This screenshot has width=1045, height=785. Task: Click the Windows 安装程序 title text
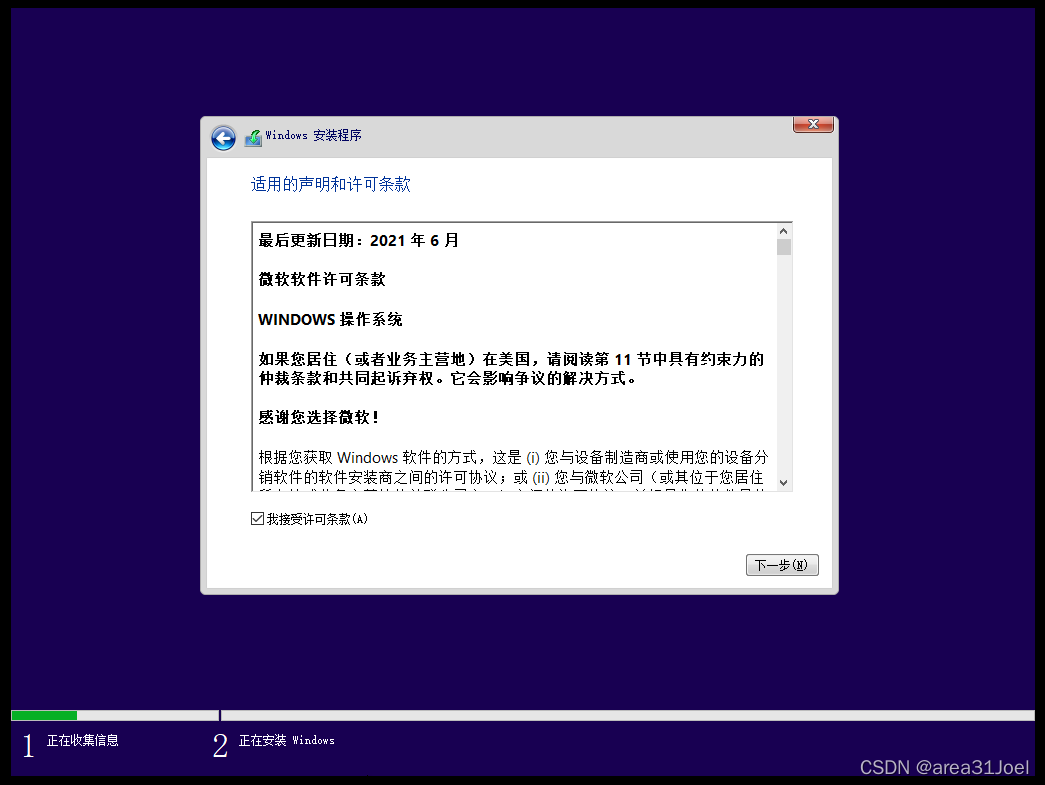(313, 135)
